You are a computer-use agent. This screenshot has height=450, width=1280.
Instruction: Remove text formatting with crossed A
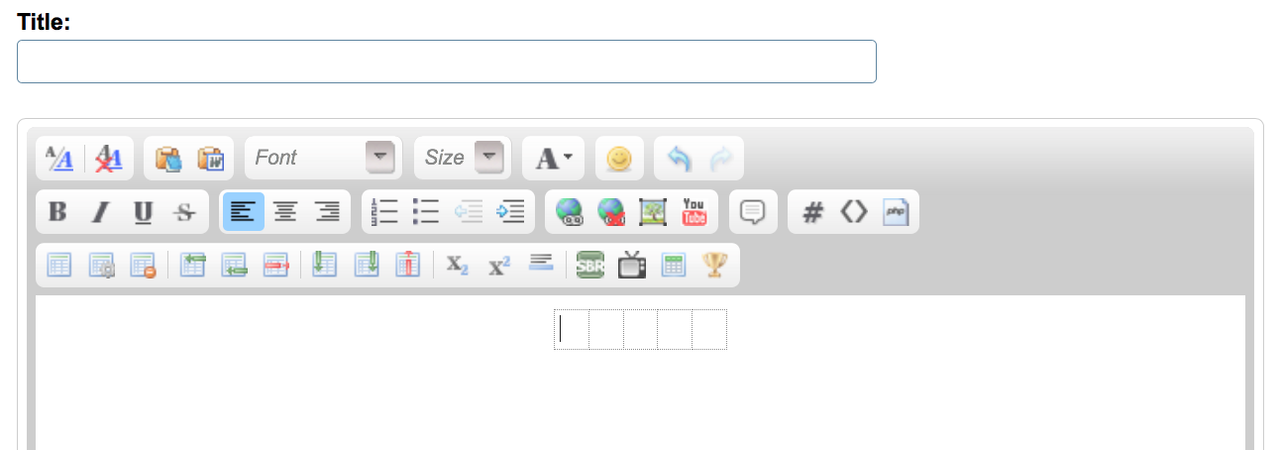pos(108,158)
